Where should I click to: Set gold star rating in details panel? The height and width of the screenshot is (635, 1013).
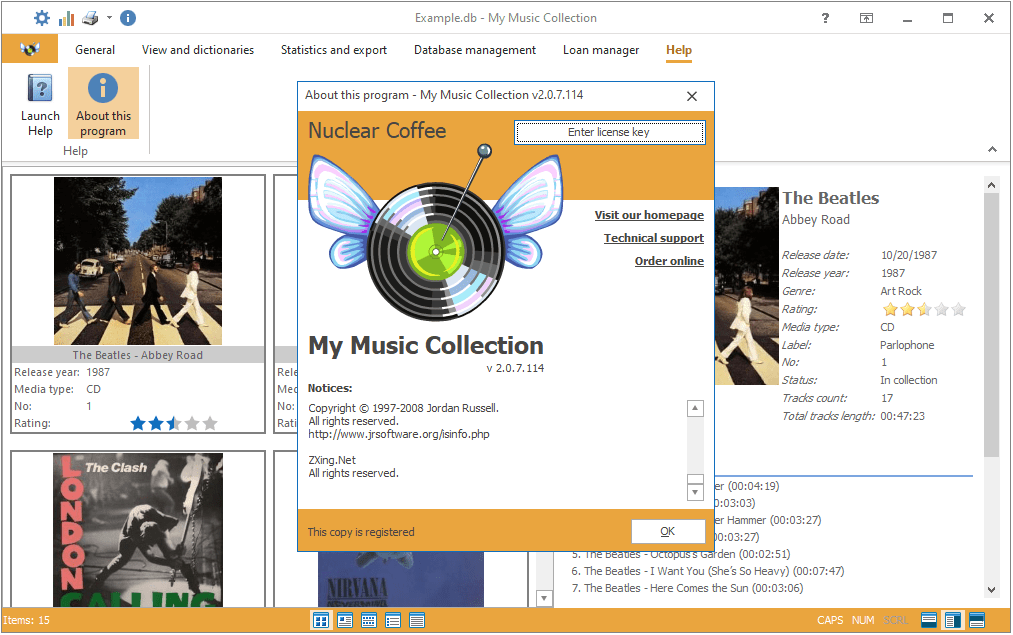tap(924, 309)
